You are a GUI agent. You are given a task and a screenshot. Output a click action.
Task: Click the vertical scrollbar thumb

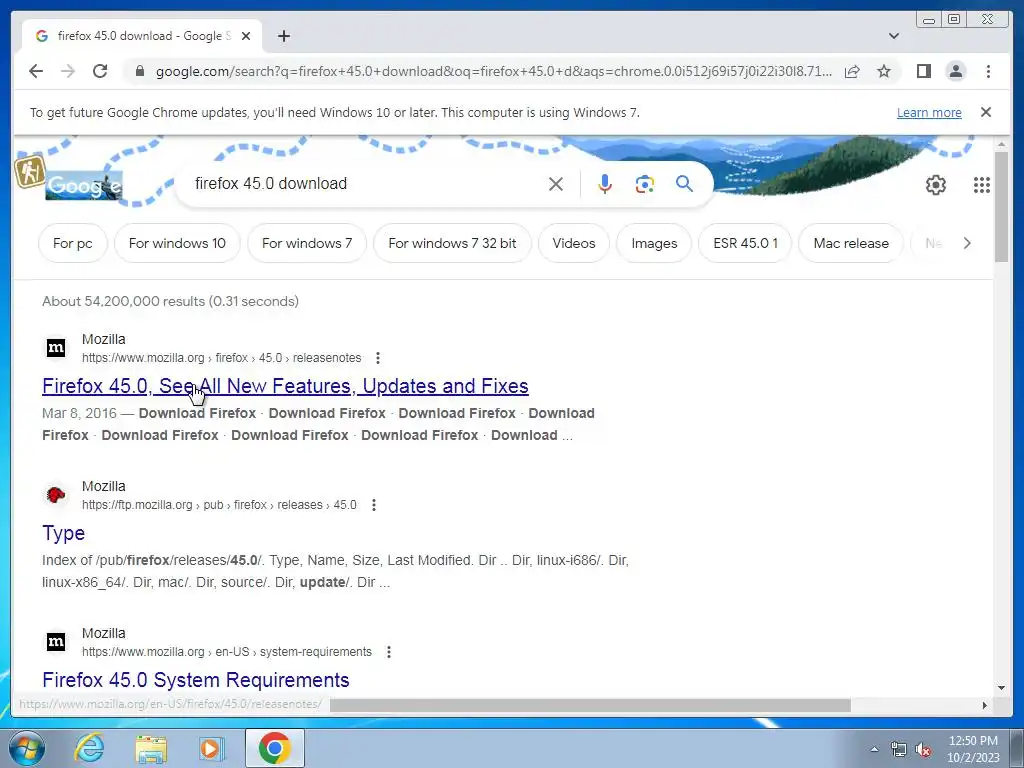pos(1001,207)
